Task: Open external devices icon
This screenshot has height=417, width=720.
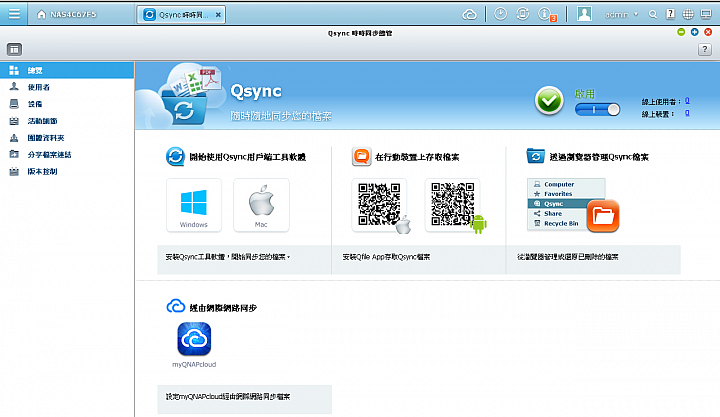Action: tap(522, 14)
